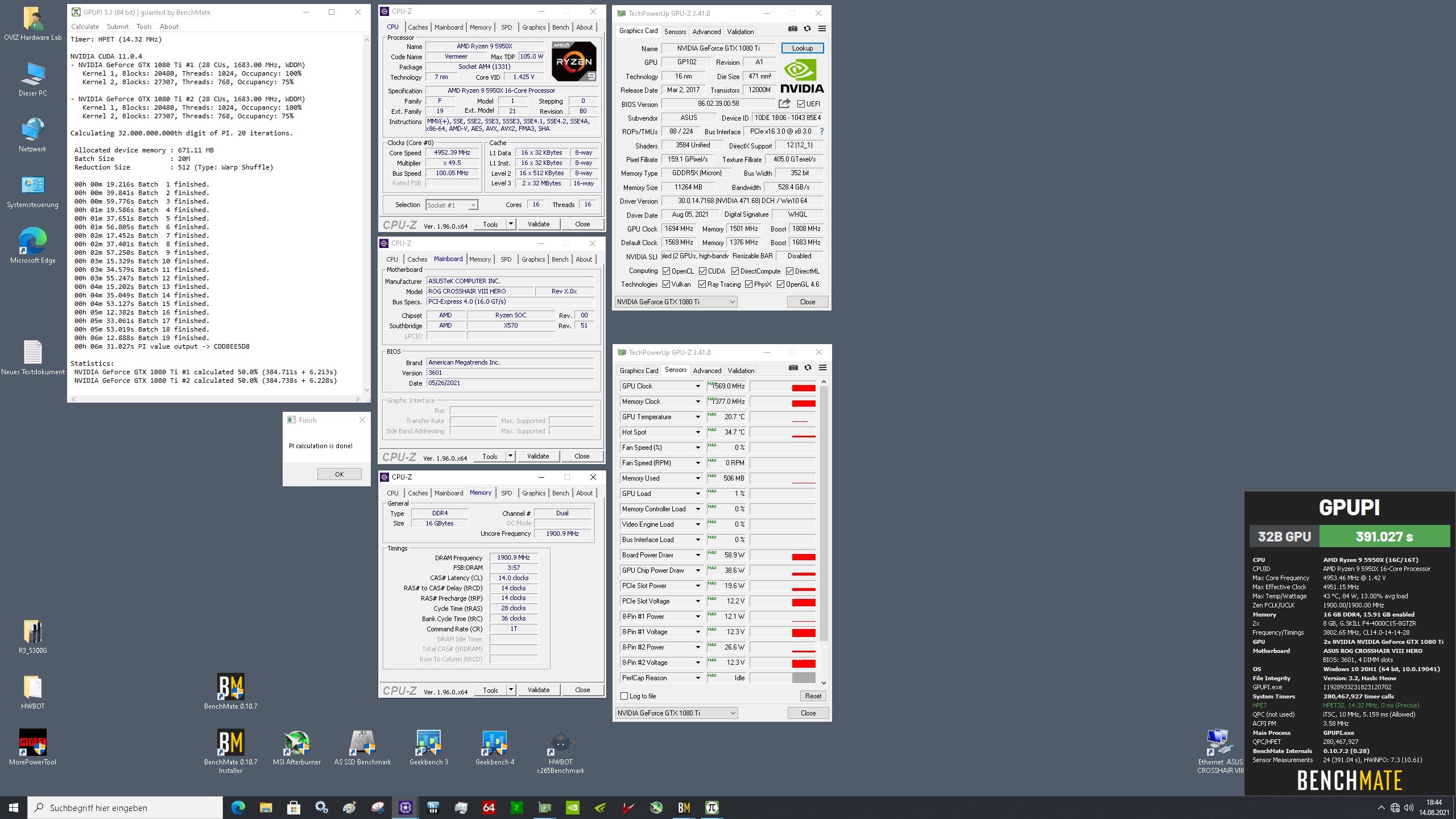Click BenchMate BM icon in taskbar

coord(684,807)
